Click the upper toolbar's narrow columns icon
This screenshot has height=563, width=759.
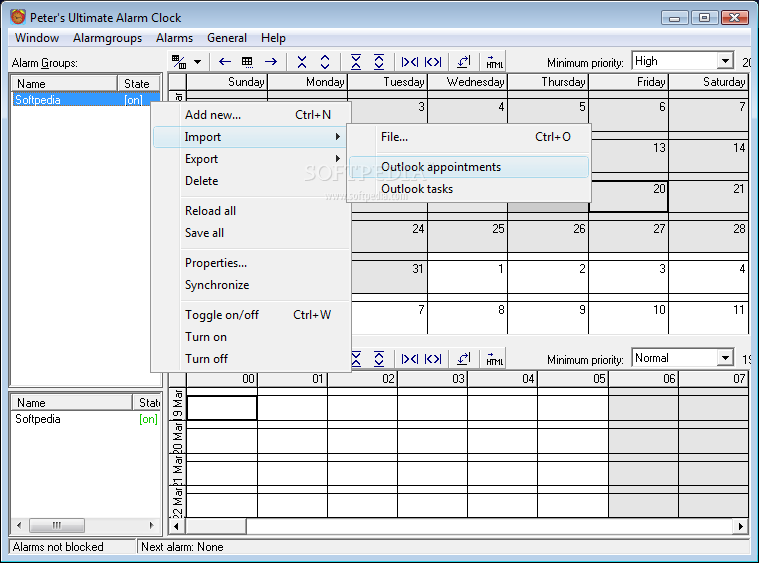[410, 62]
